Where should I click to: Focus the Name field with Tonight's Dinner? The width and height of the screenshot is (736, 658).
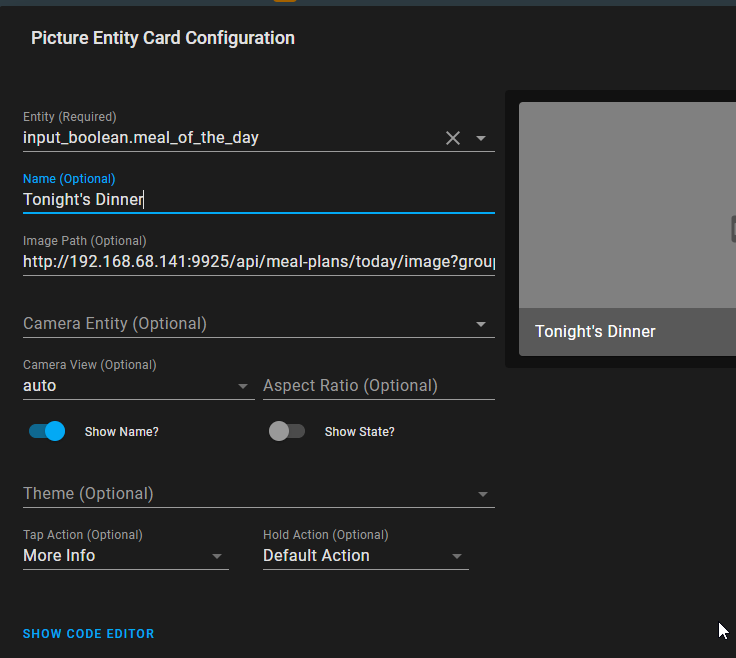pyautogui.click(x=259, y=199)
